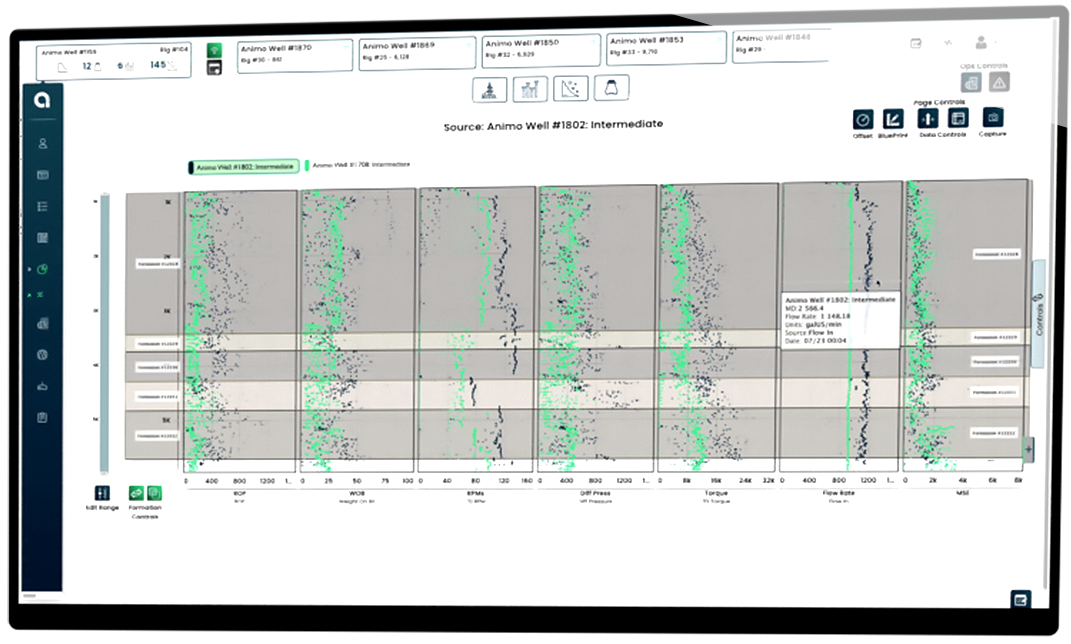The height and width of the screenshot is (644, 1071).
Task: Toggle the first Formation Controls green button
Action: pyautogui.click(x=136, y=492)
